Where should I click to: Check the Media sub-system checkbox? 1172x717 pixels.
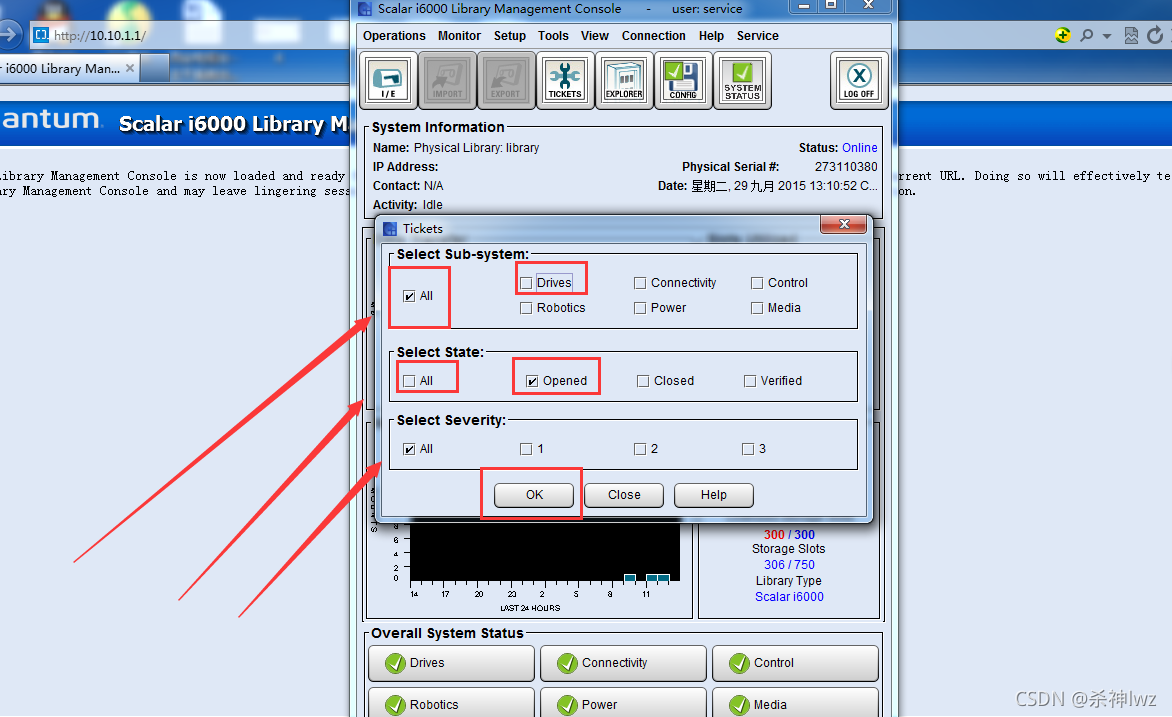[757, 308]
